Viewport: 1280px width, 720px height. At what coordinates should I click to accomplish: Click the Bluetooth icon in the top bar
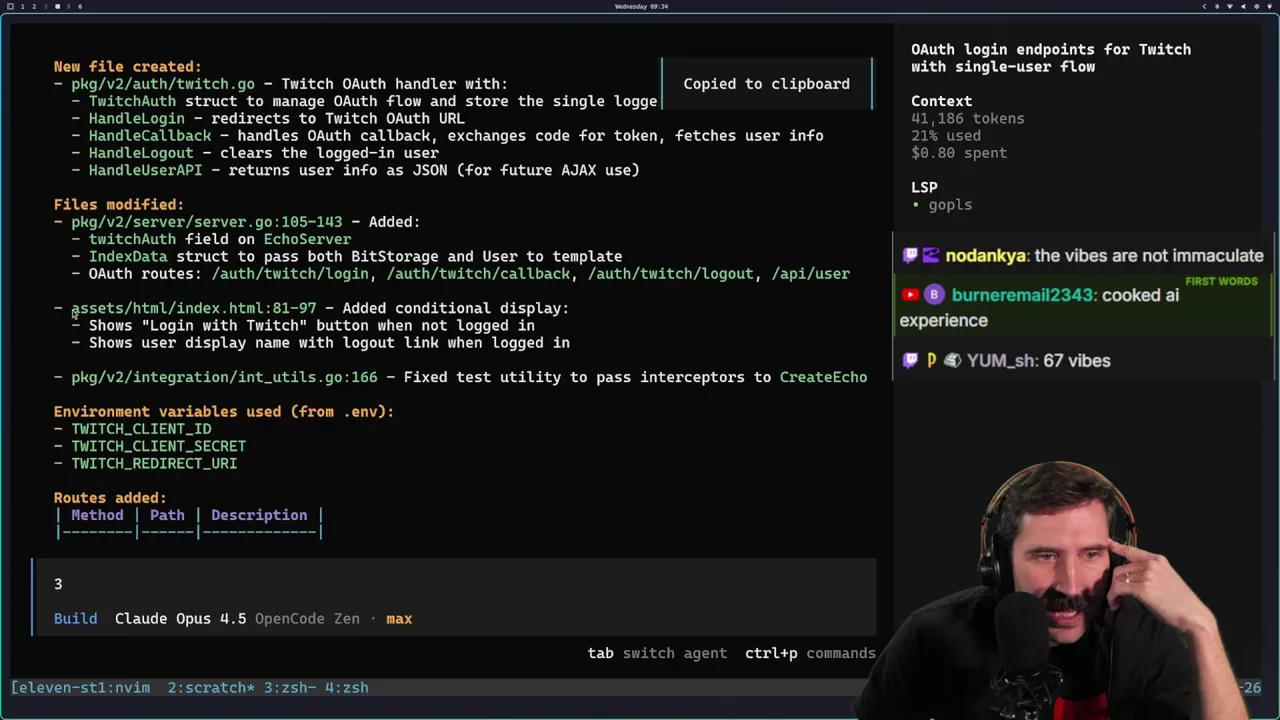click(1217, 6)
